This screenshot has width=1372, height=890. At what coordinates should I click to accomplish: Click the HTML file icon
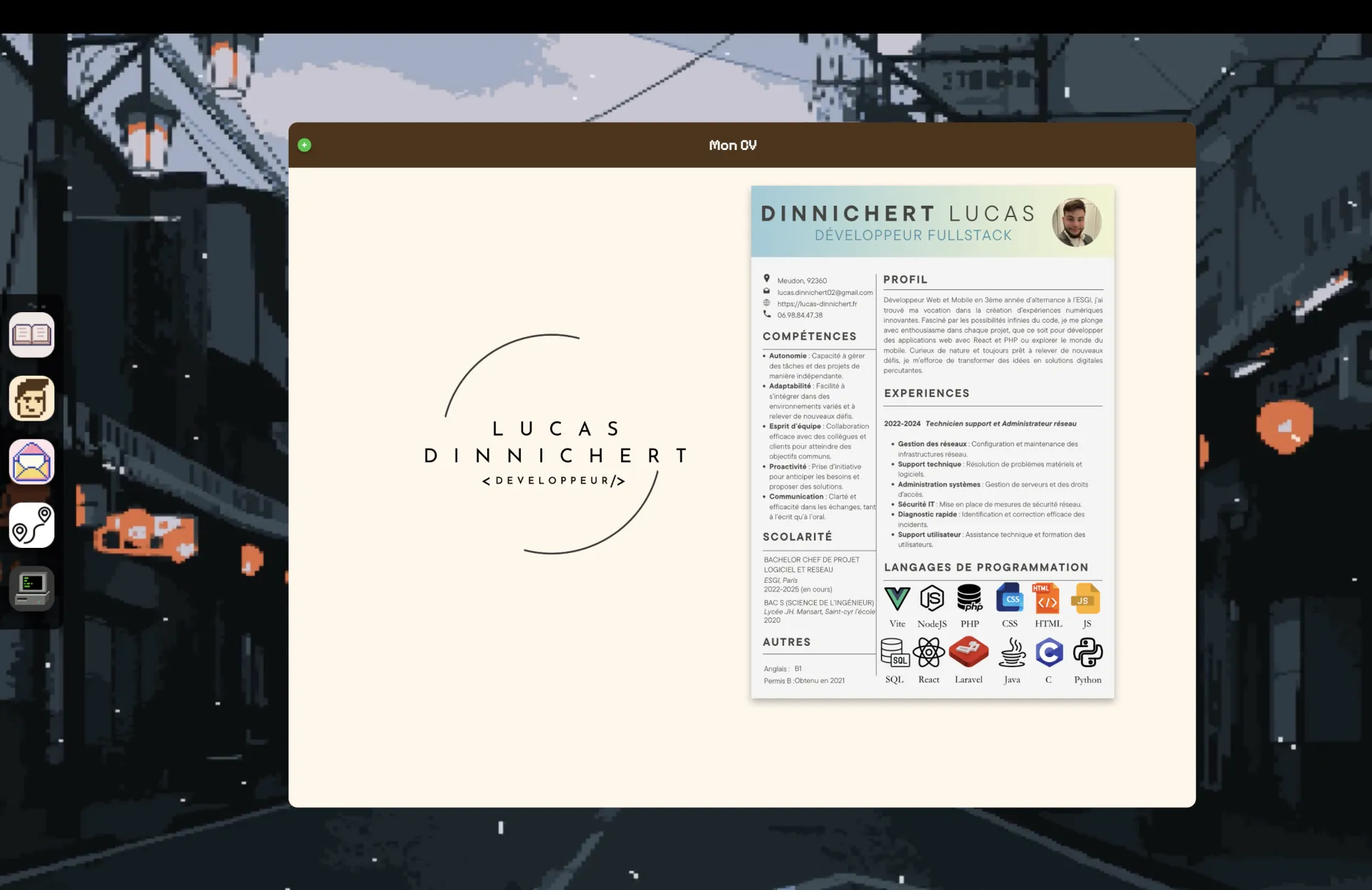pyautogui.click(x=1046, y=598)
